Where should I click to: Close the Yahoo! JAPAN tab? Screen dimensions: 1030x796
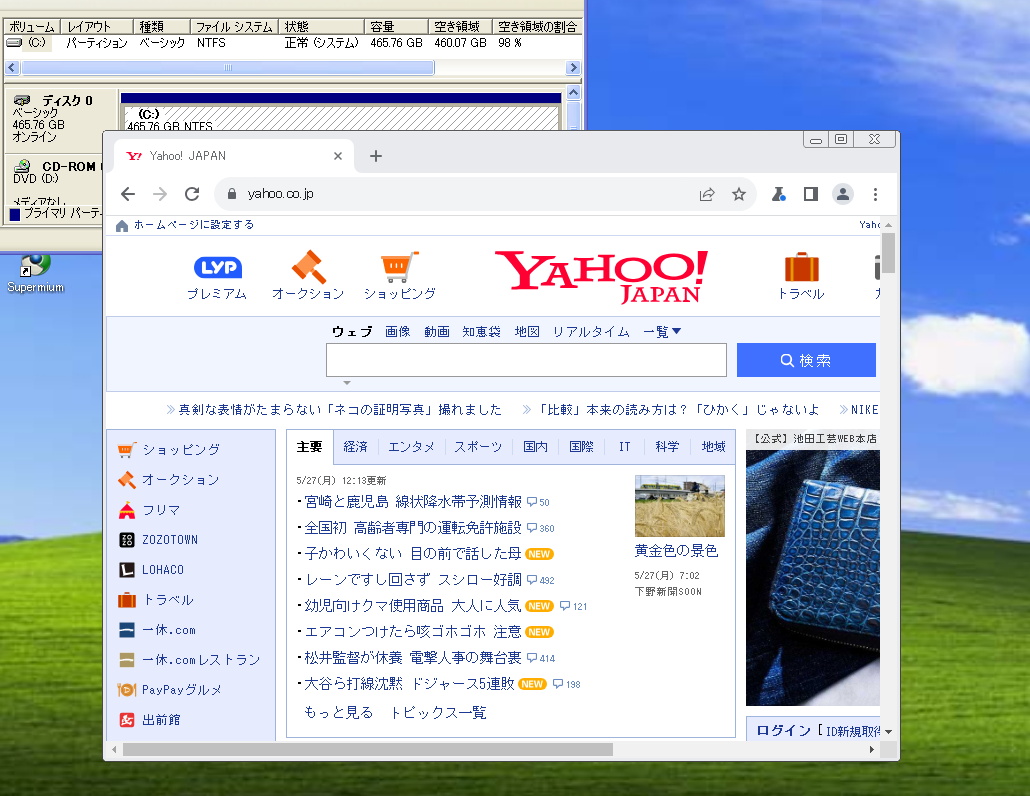338,156
